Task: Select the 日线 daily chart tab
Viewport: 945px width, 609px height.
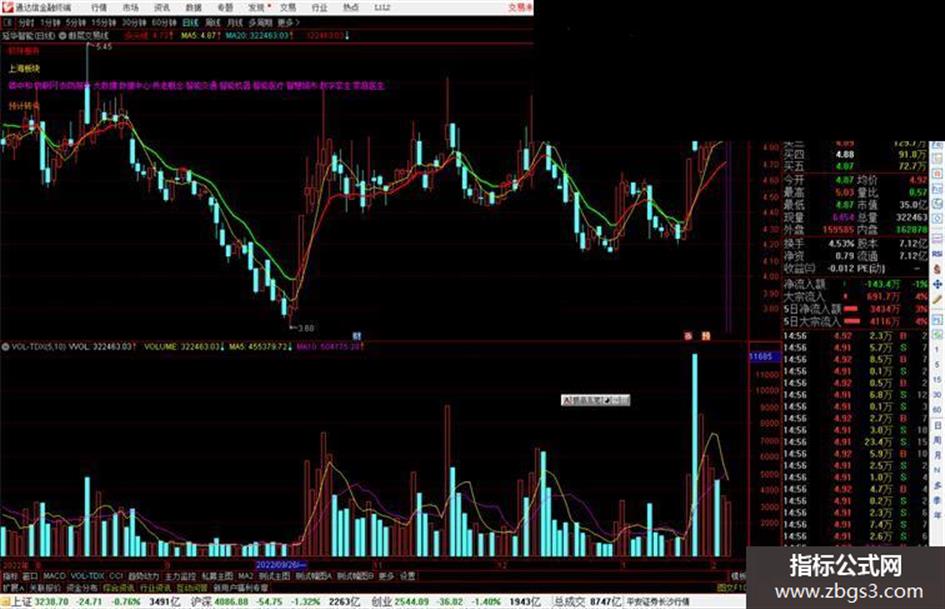Action: click(x=190, y=23)
